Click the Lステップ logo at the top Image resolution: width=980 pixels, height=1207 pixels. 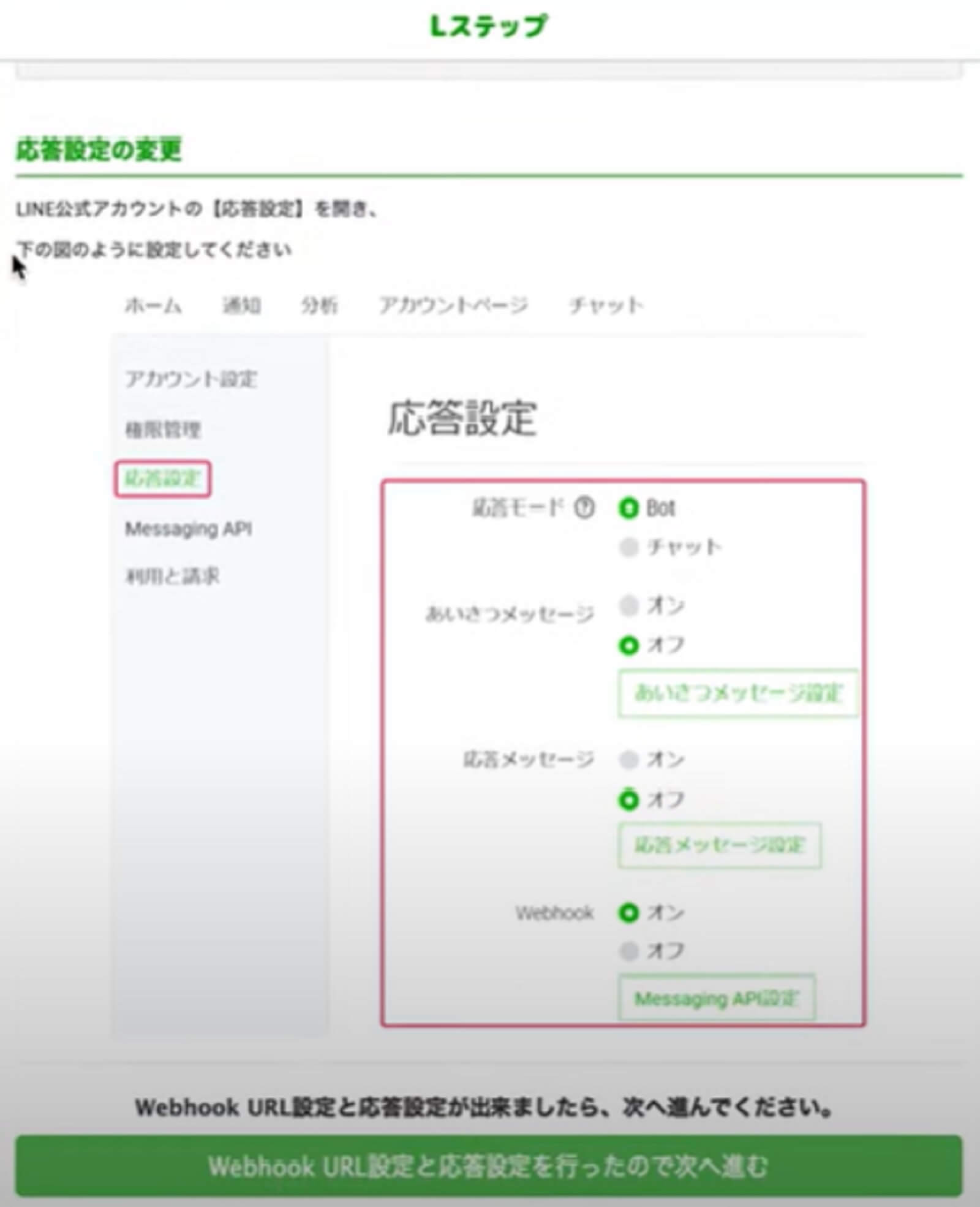[x=488, y=26]
